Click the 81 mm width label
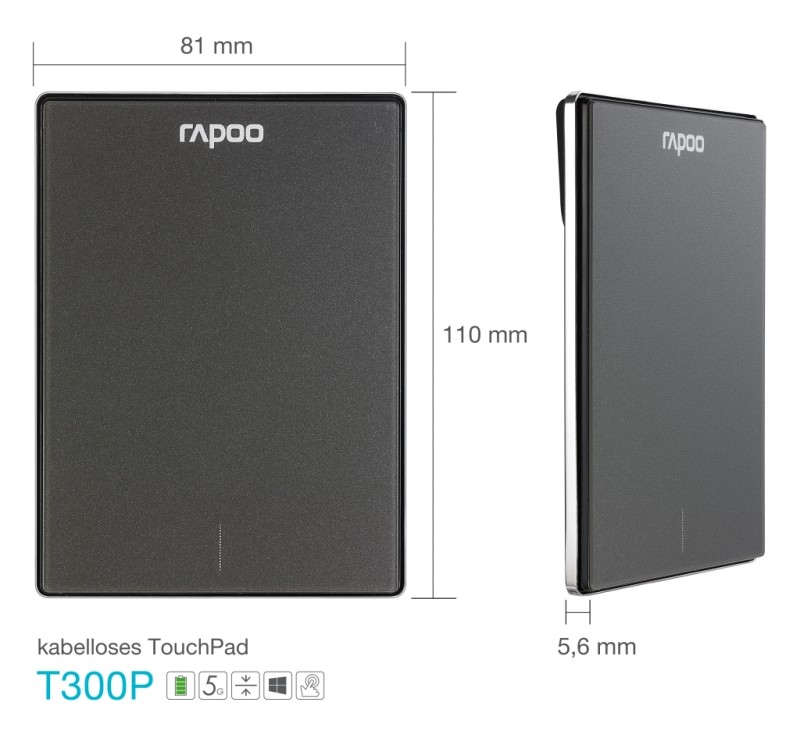Screen dimensions: 800x738 tap(216, 46)
